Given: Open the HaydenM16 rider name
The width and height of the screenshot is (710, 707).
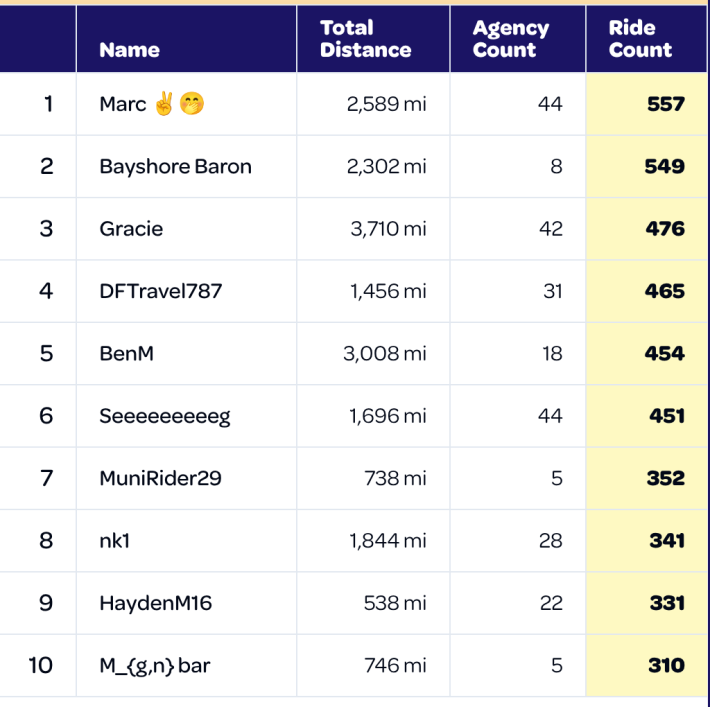Looking at the screenshot, I should [155, 603].
